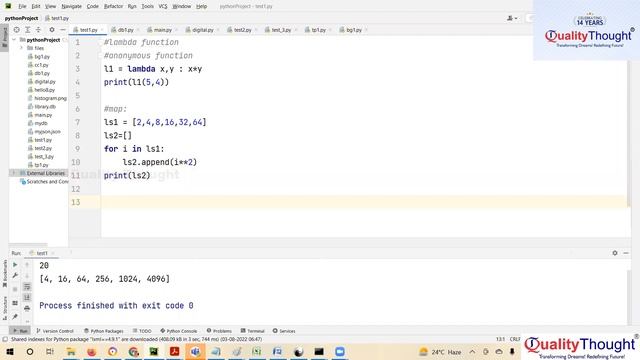640x360 pixels.
Task: Open the Terminal tool window
Action: tap(253, 331)
